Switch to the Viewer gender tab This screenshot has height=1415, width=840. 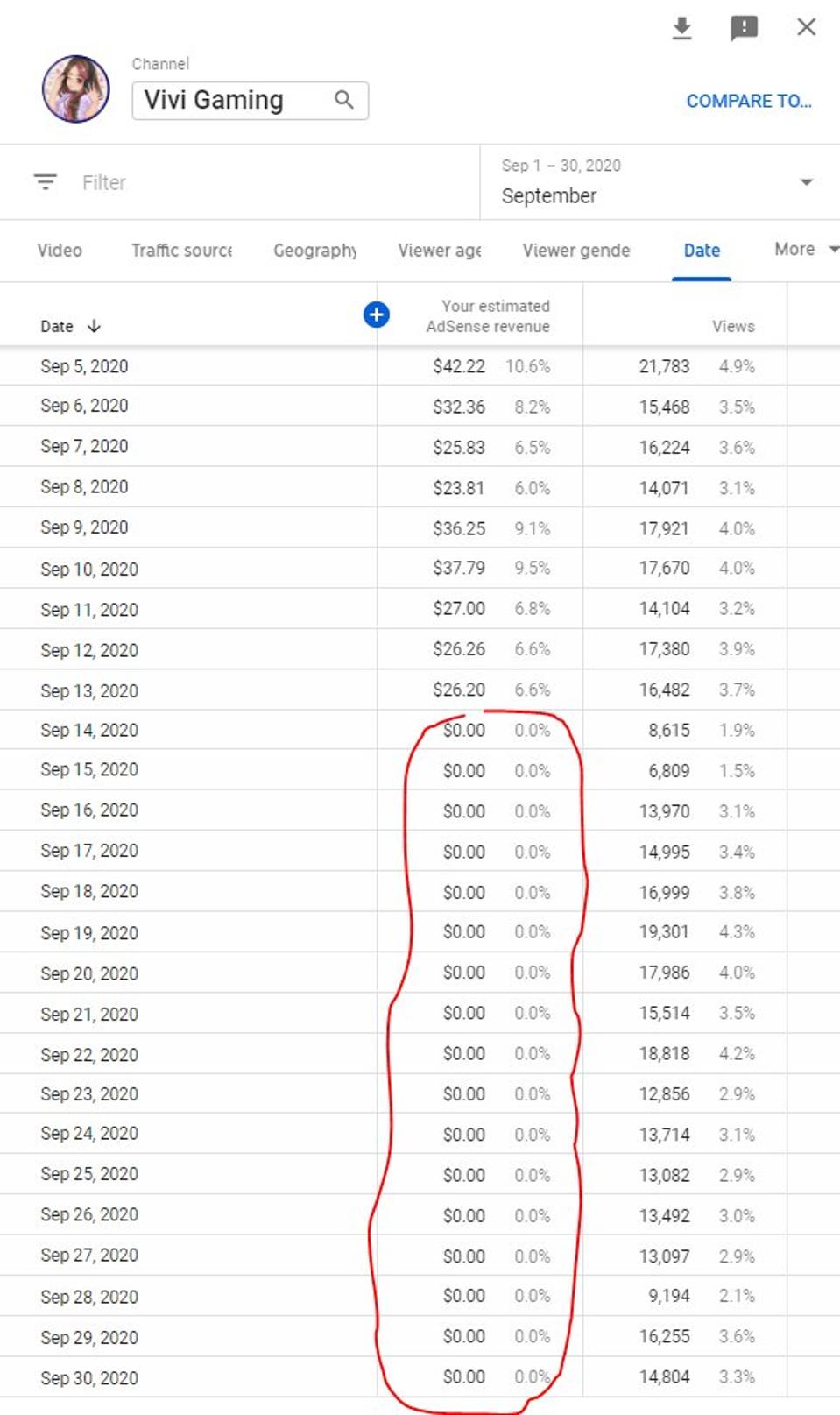[x=576, y=251]
